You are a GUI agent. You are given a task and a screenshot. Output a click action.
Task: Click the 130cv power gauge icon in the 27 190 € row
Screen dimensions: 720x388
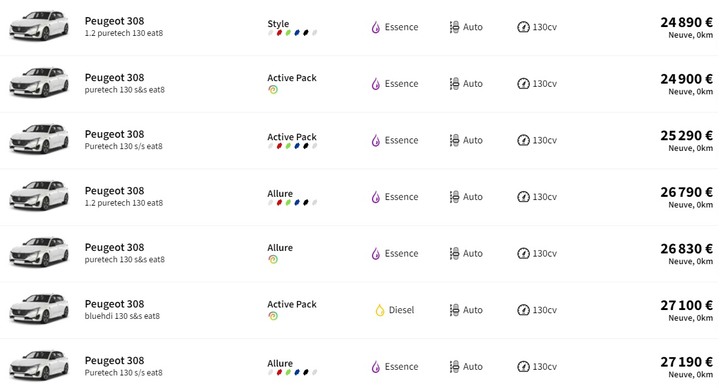pos(523,366)
